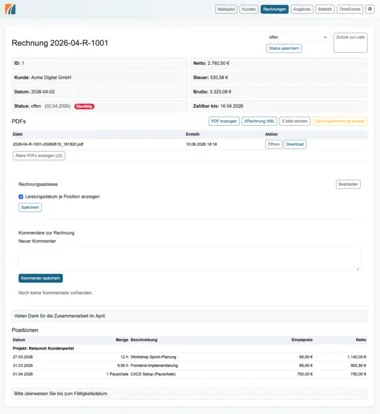This screenshot has width=380, height=414.
Task: Click the red Überfällig status badge
Action: pos(84,106)
